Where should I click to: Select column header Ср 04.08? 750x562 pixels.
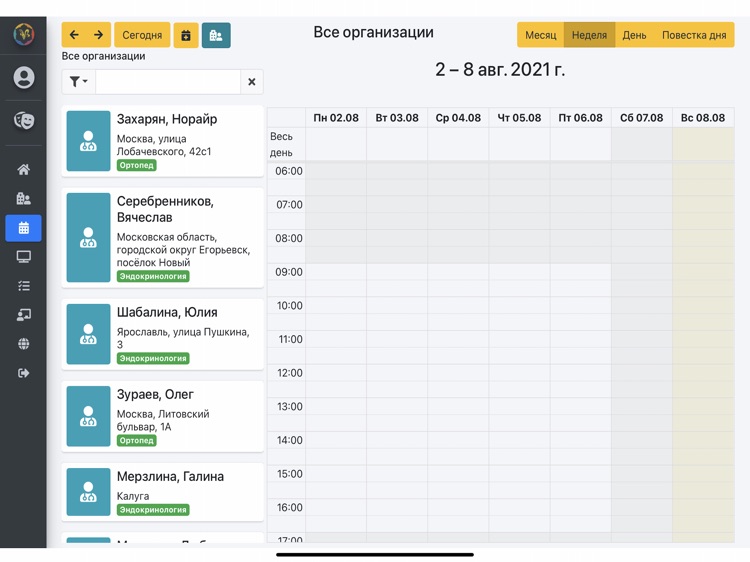point(458,118)
